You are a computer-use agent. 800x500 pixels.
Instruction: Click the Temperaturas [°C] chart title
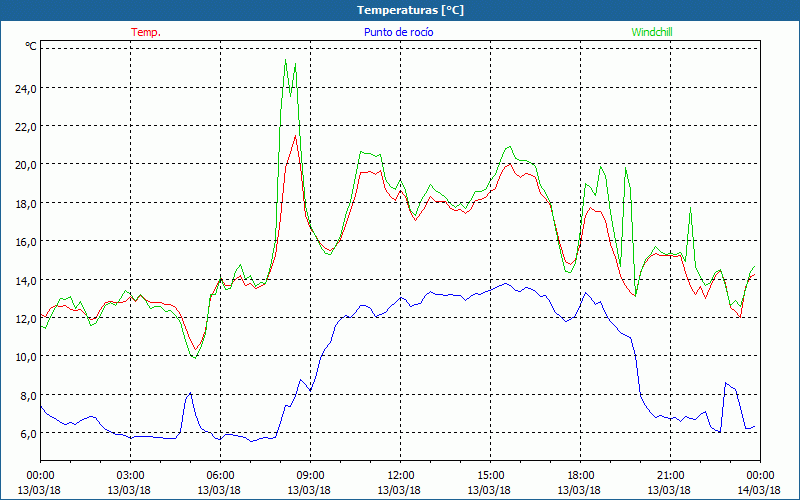pyautogui.click(x=410, y=10)
